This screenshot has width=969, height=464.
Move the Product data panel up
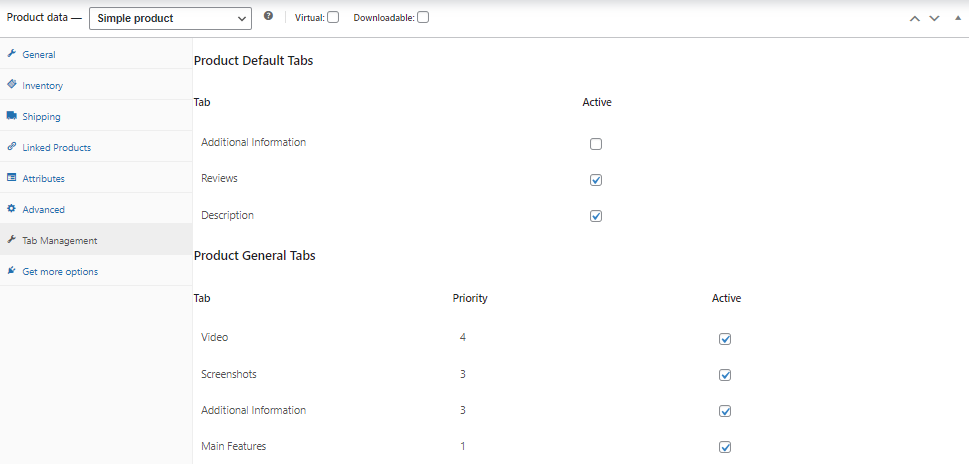(x=914, y=18)
